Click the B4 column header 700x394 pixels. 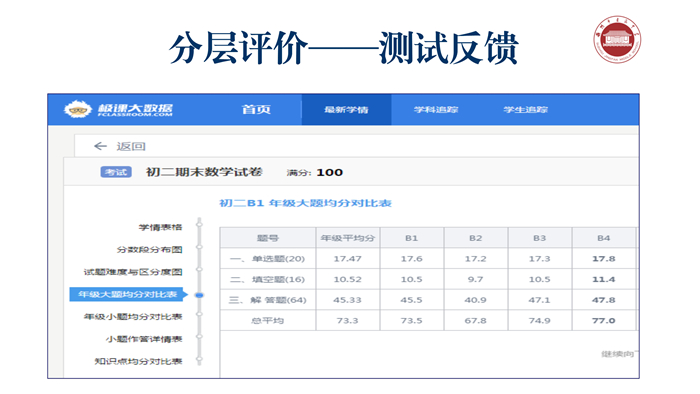tap(604, 238)
